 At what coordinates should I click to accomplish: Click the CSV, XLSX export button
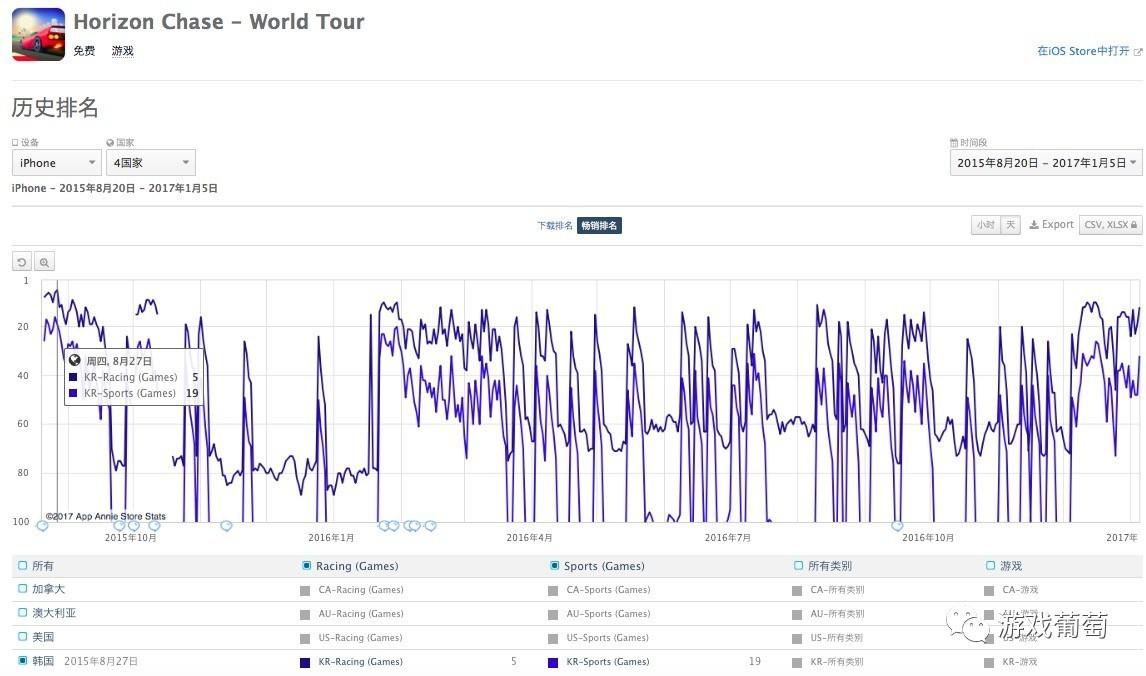[1110, 225]
